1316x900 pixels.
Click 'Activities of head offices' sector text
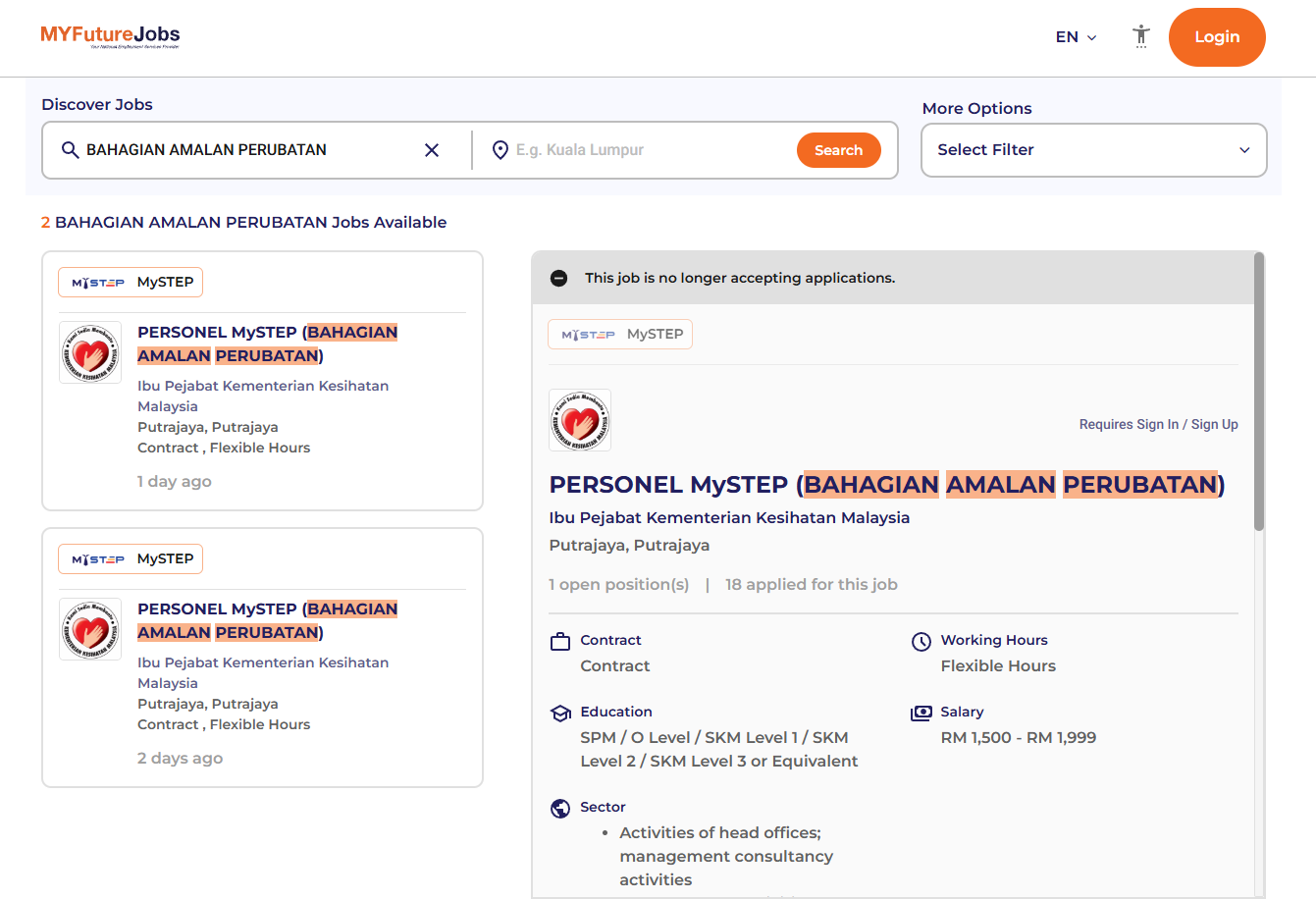pos(726,856)
